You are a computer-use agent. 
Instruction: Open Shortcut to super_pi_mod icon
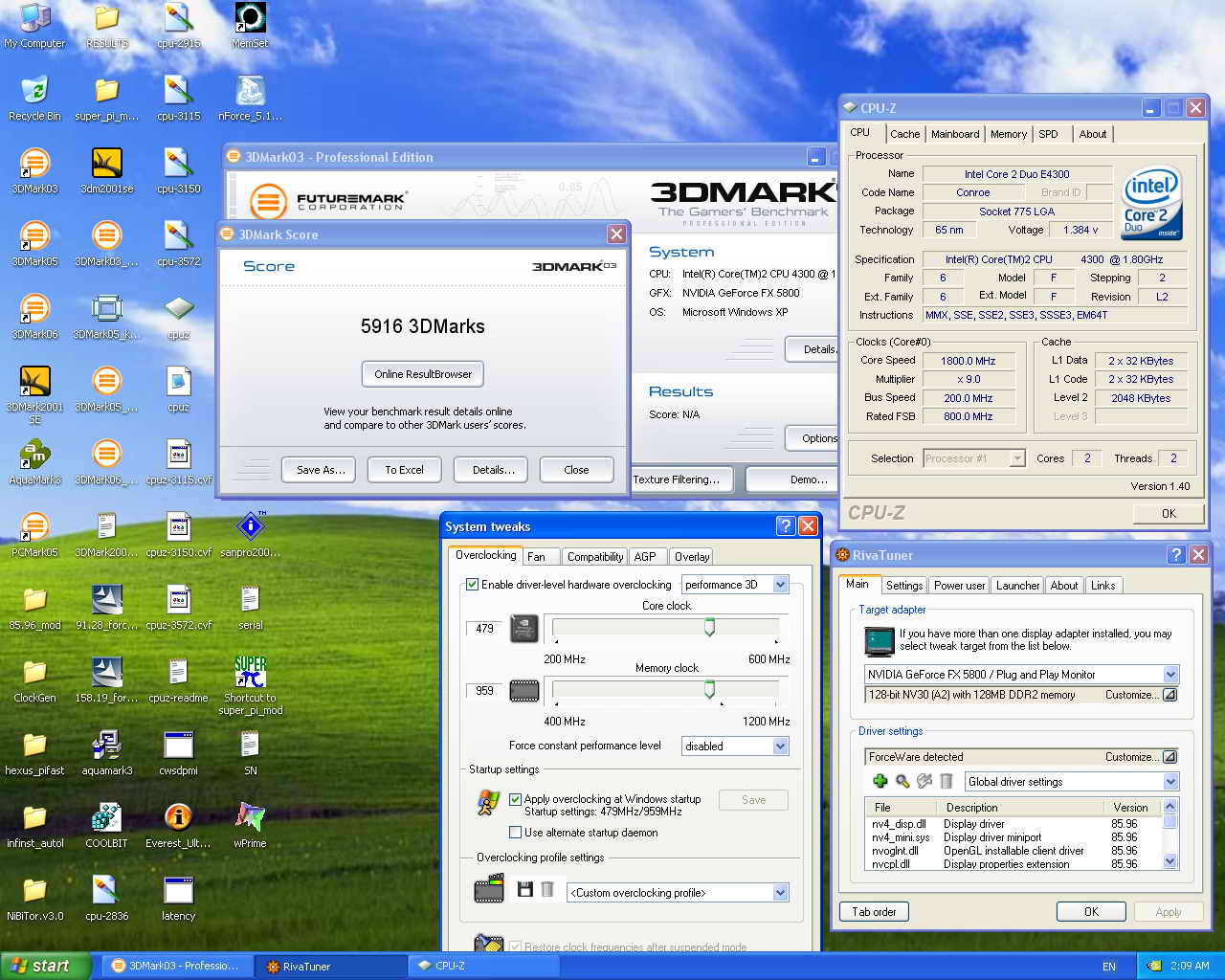(250, 686)
